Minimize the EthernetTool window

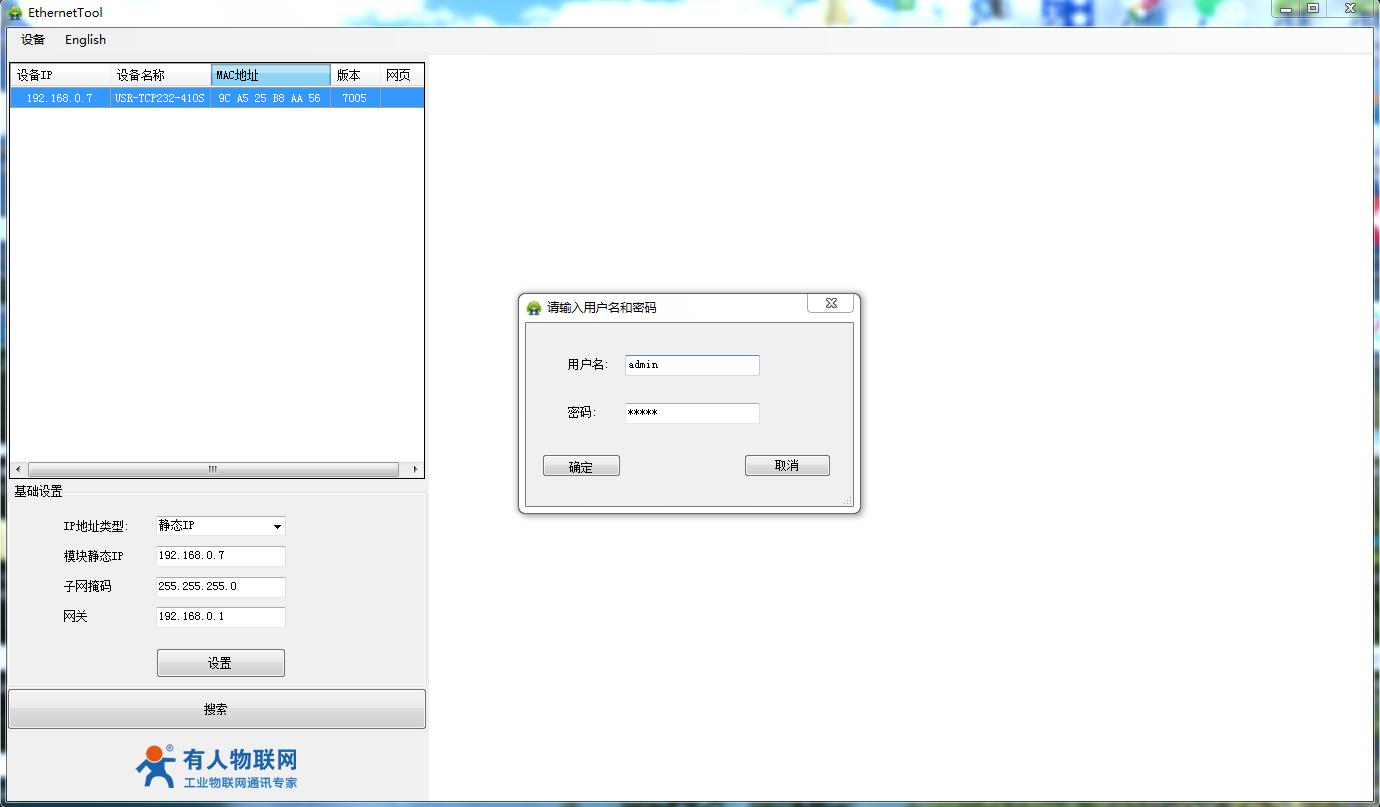(x=1286, y=9)
